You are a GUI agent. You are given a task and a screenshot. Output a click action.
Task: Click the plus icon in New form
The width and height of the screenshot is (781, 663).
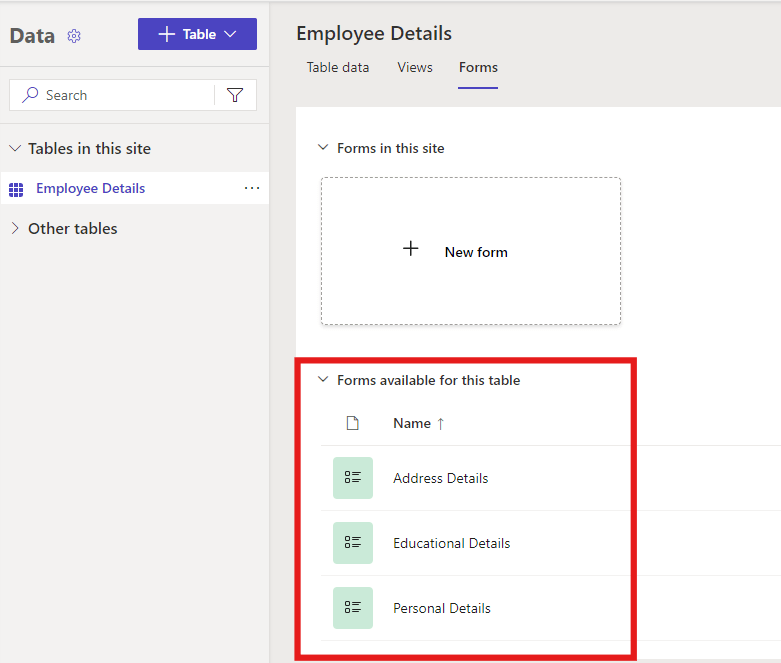tap(410, 249)
